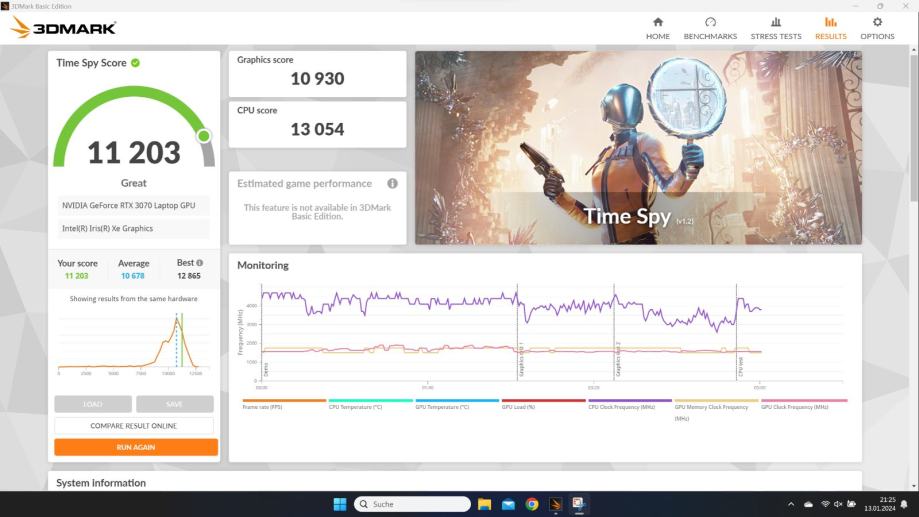Image resolution: width=919 pixels, height=517 pixels.
Task: Click the OneDrive cloud tray icon
Action: (x=808, y=504)
